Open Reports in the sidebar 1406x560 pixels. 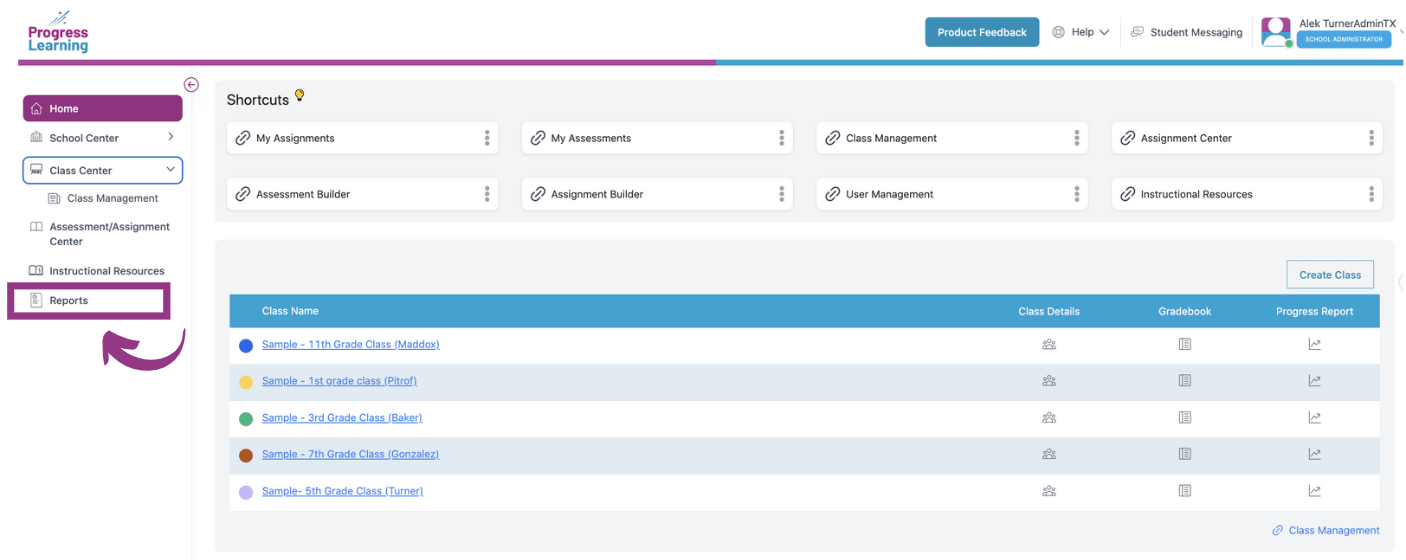[90, 301]
